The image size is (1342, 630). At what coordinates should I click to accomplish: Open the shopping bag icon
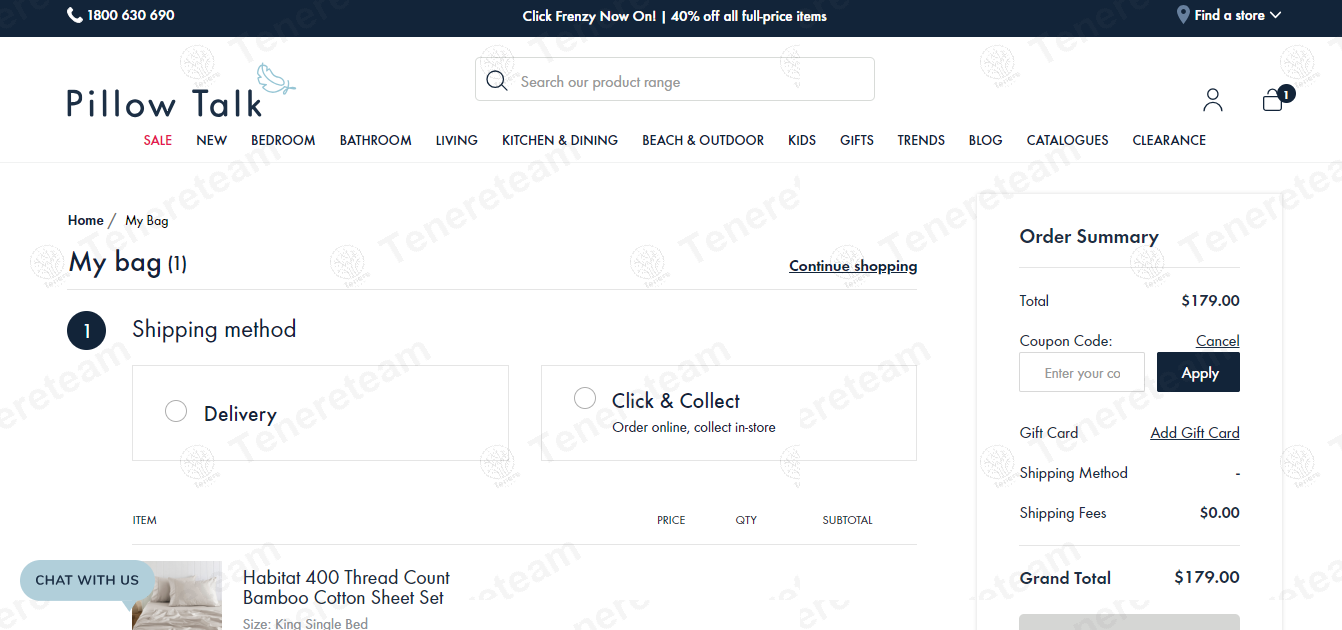click(x=1273, y=99)
